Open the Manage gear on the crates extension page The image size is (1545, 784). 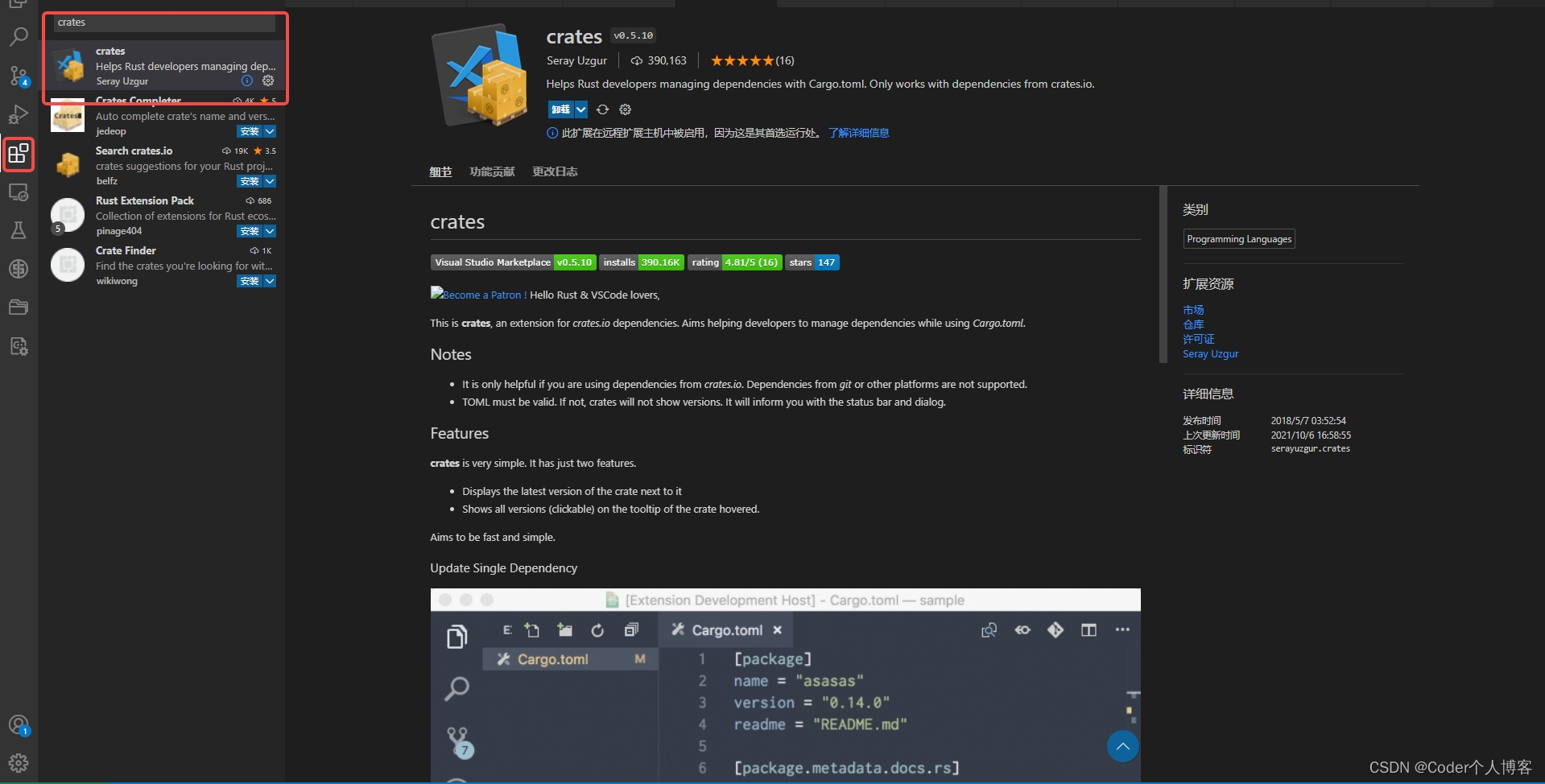(625, 109)
